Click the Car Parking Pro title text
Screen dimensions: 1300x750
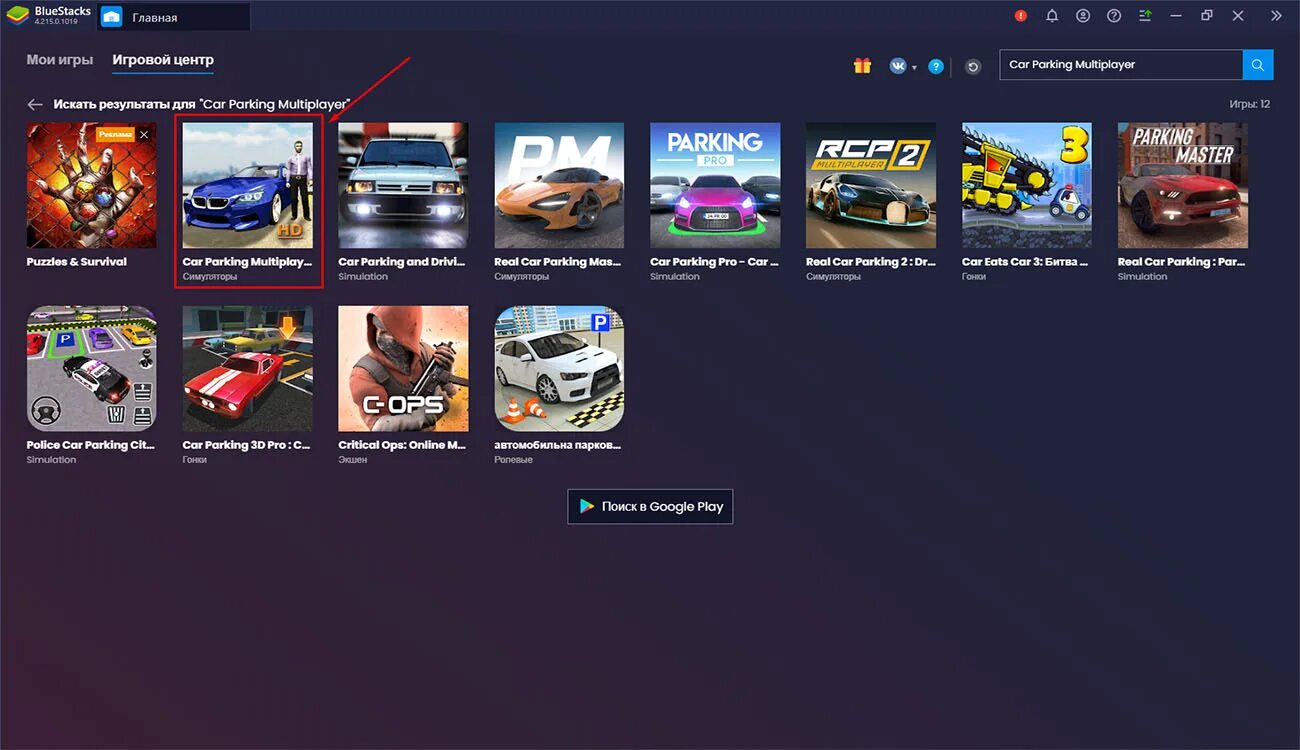tap(715, 262)
